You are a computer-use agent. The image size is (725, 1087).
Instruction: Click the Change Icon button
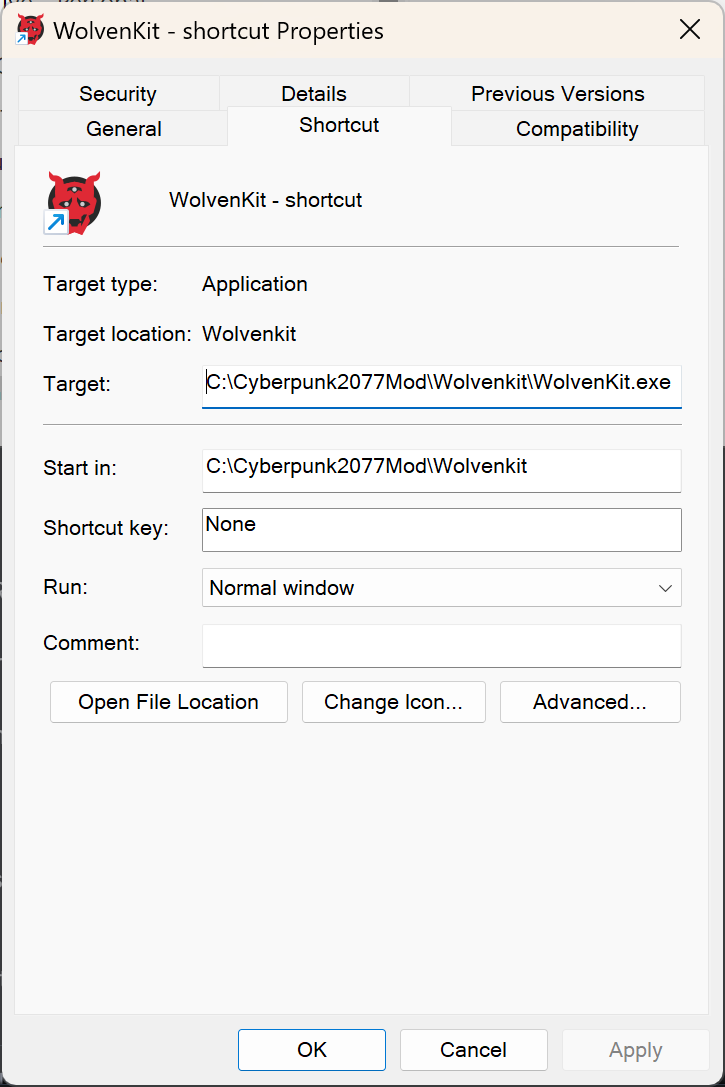pos(393,702)
